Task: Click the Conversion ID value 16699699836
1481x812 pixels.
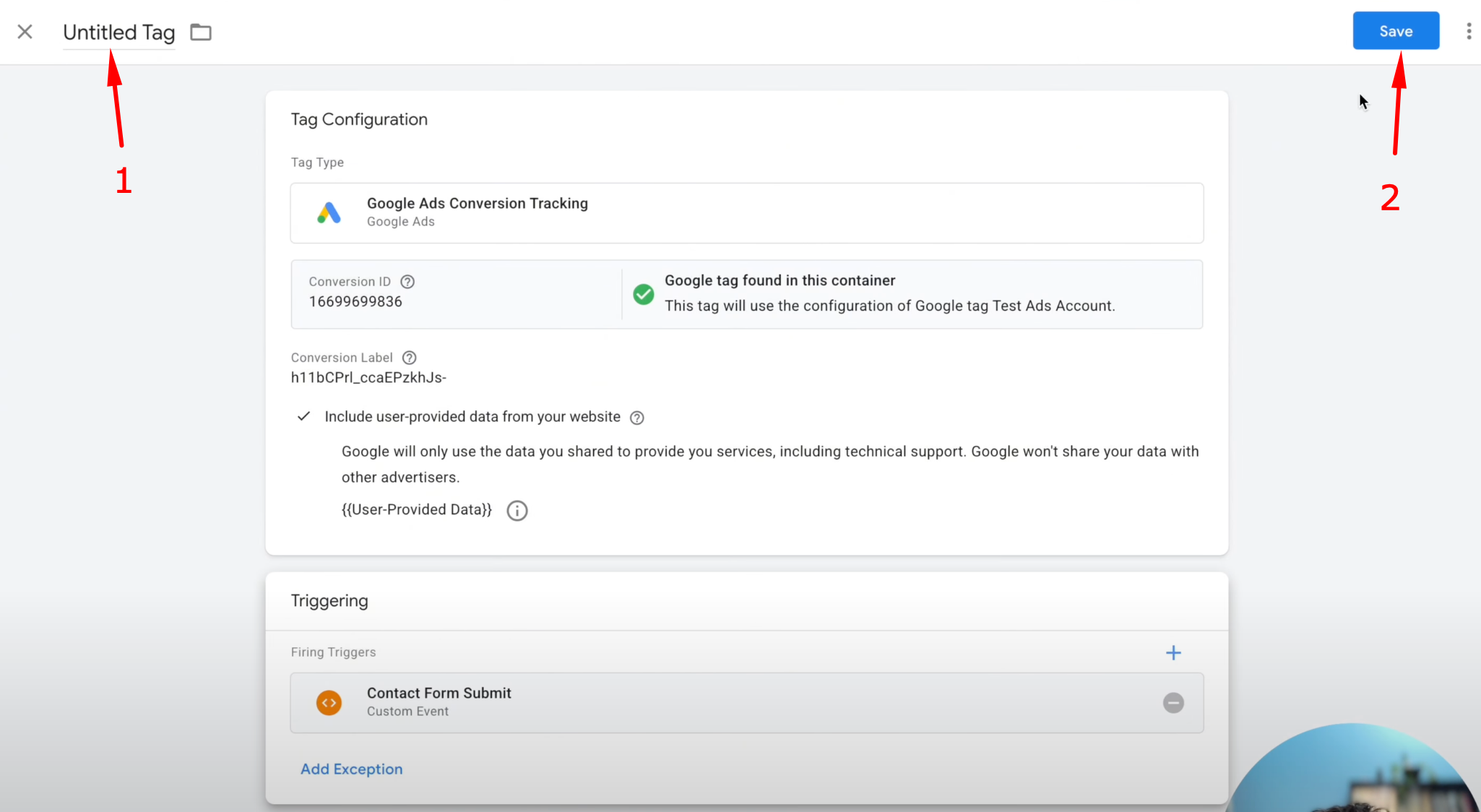Action: point(355,302)
